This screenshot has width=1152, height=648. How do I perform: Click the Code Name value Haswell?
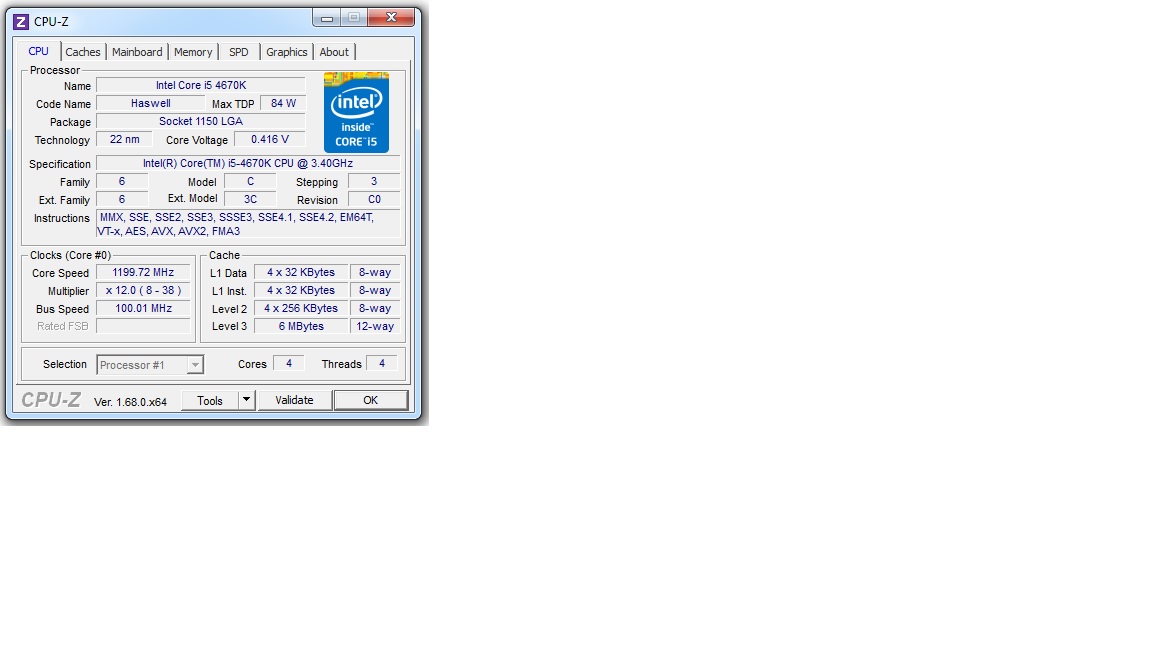[x=151, y=104]
